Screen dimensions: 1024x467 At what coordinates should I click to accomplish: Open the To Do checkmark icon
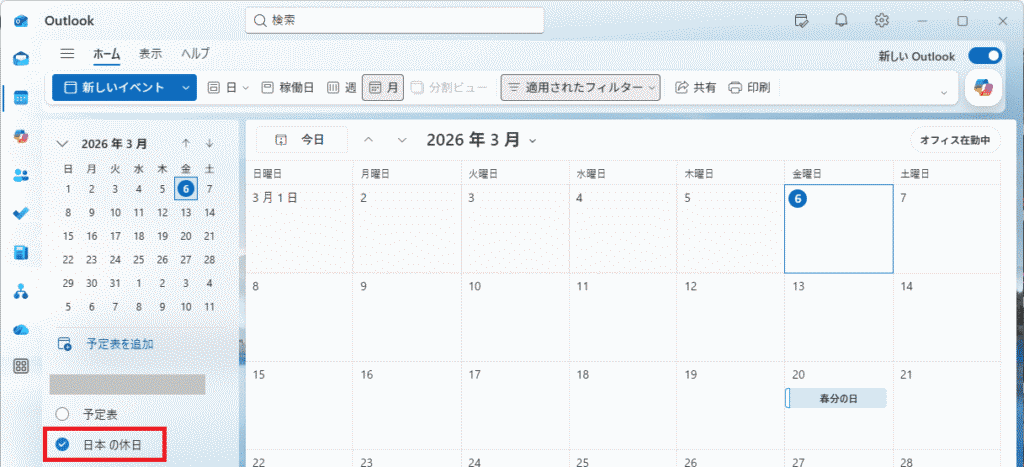[21, 213]
